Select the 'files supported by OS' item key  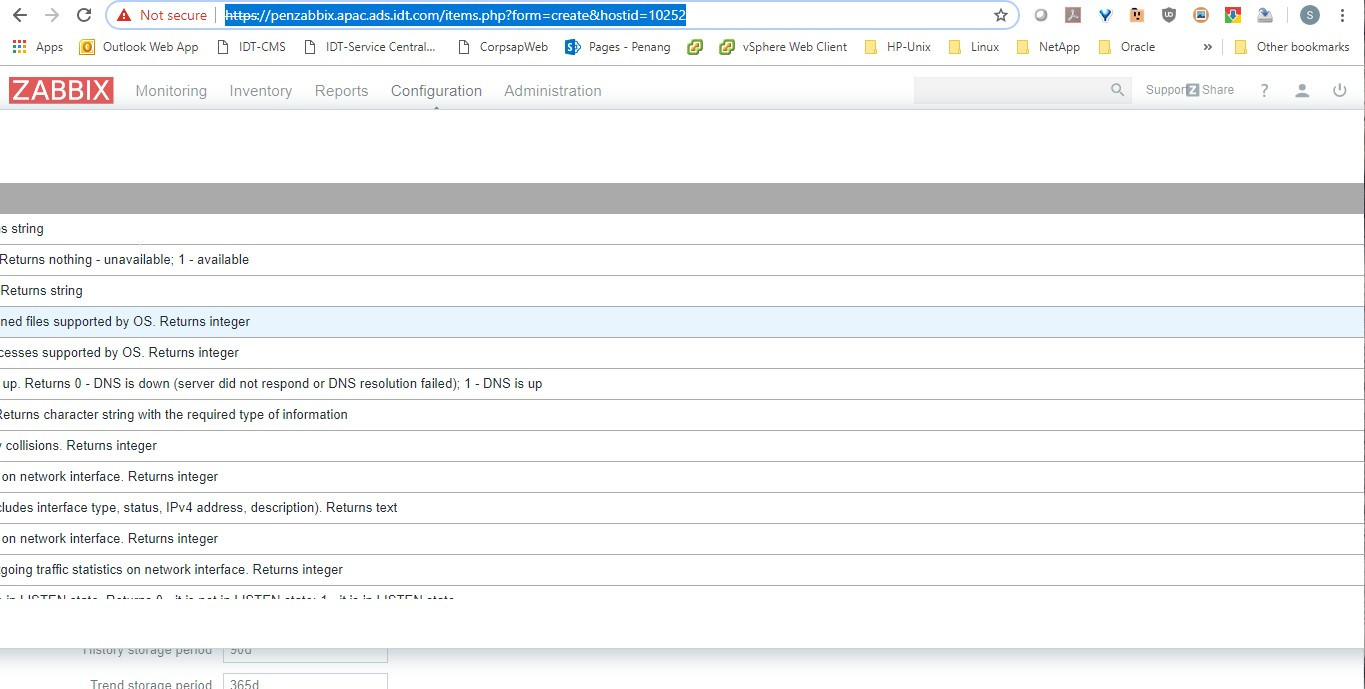125,322
